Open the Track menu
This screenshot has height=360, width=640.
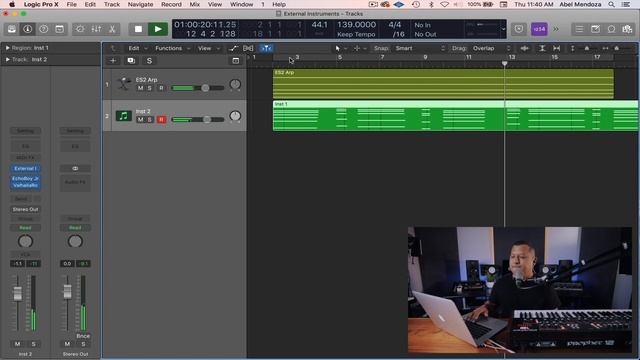(x=112, y=4)
